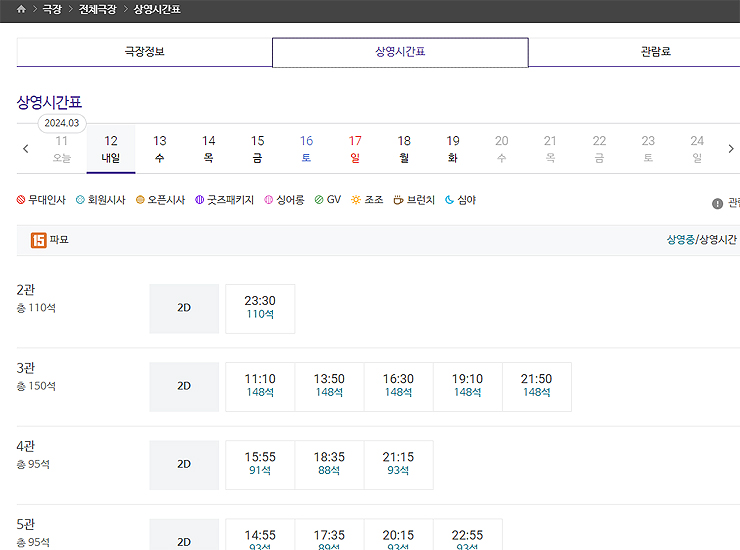
Task: Click 총 110석 seat count
Action: 36,308
